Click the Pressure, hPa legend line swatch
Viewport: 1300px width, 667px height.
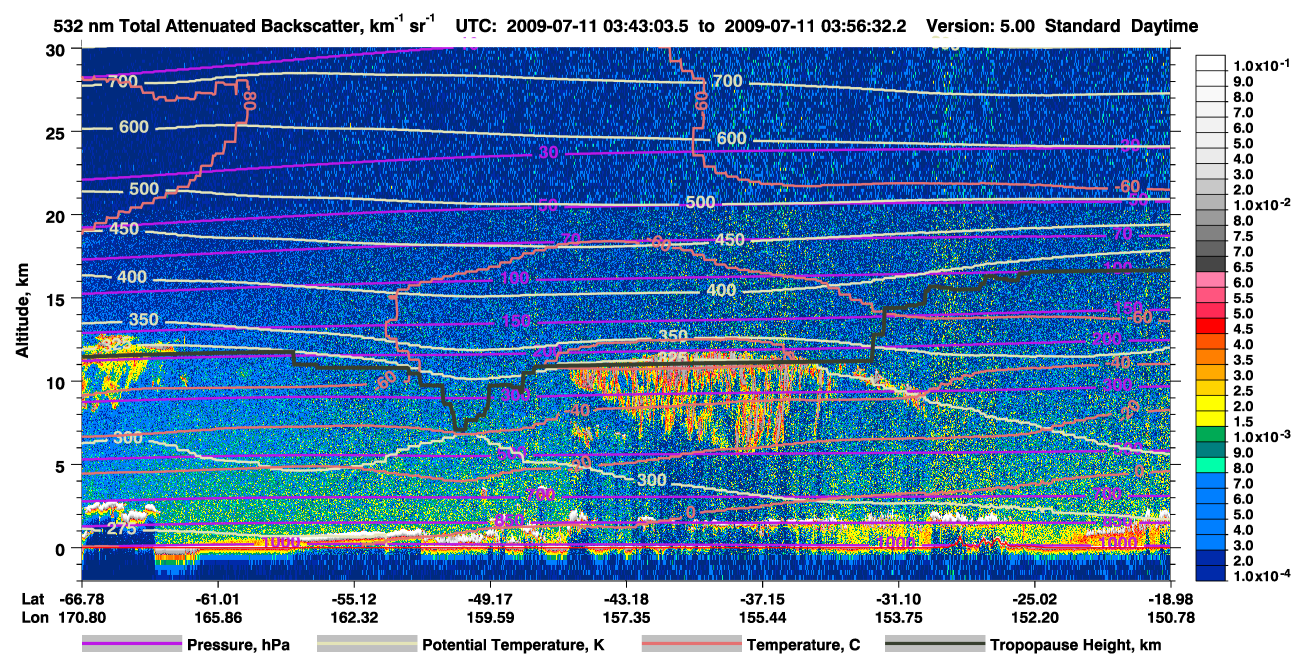click(x=132, y=644)
